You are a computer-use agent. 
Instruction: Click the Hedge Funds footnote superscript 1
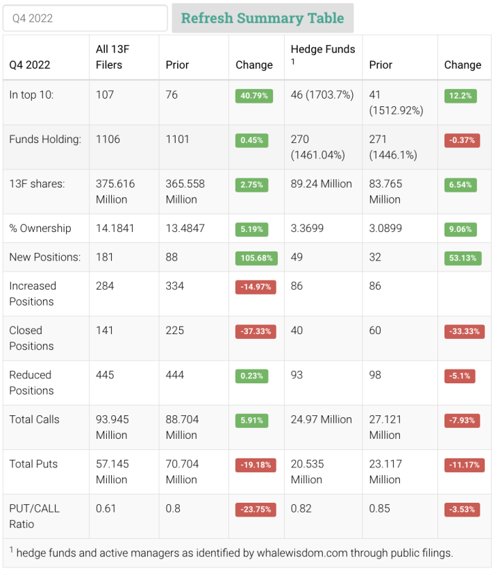tap(293, 62)
